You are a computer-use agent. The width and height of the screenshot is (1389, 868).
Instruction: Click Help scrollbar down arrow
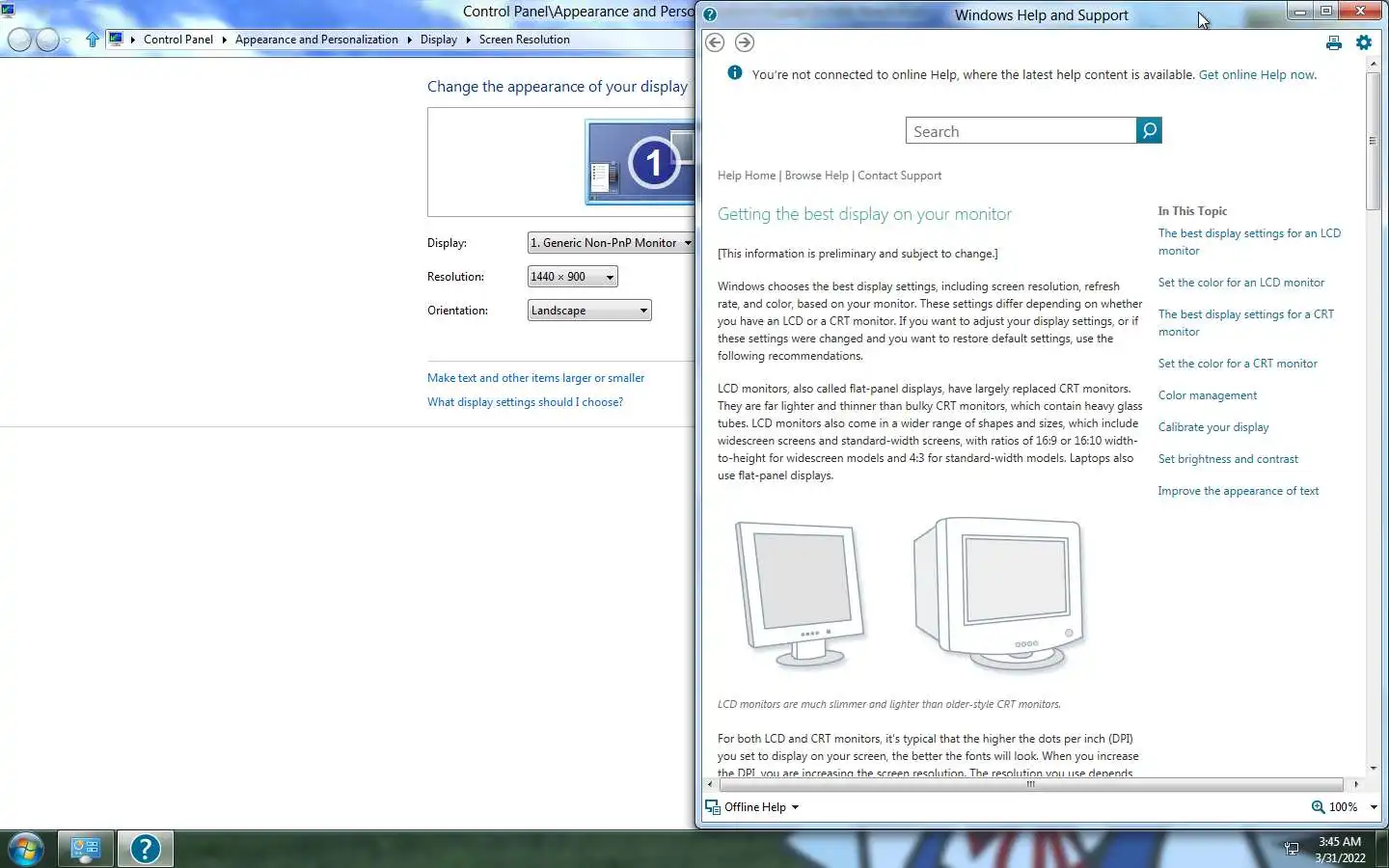coord(1373,768)
